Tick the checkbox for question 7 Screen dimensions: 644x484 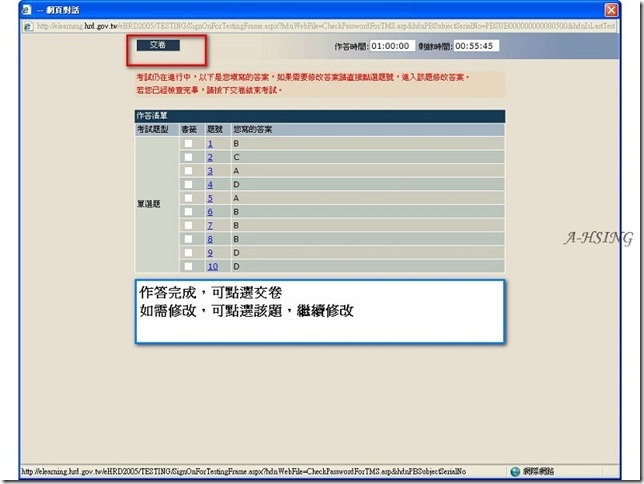[x=188, y=225]
